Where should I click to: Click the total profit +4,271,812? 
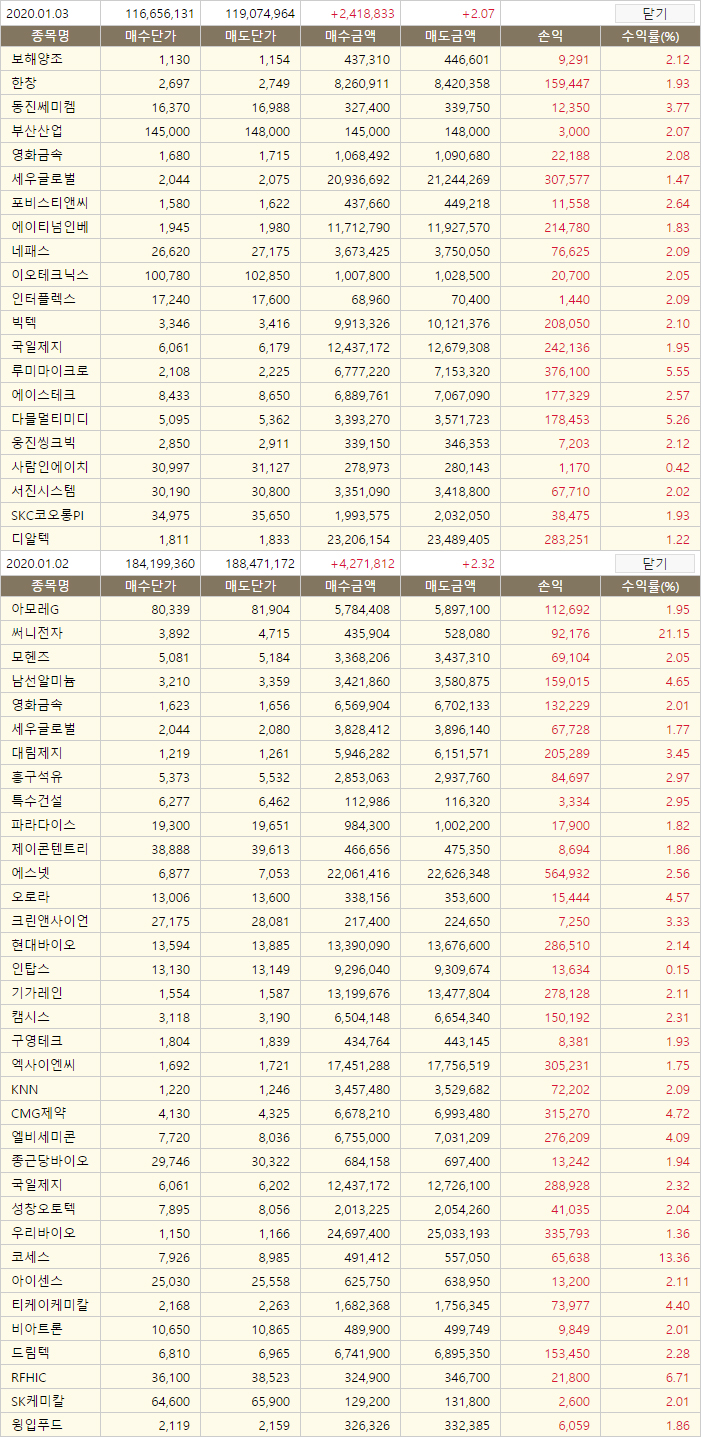(x=362, y=564)
